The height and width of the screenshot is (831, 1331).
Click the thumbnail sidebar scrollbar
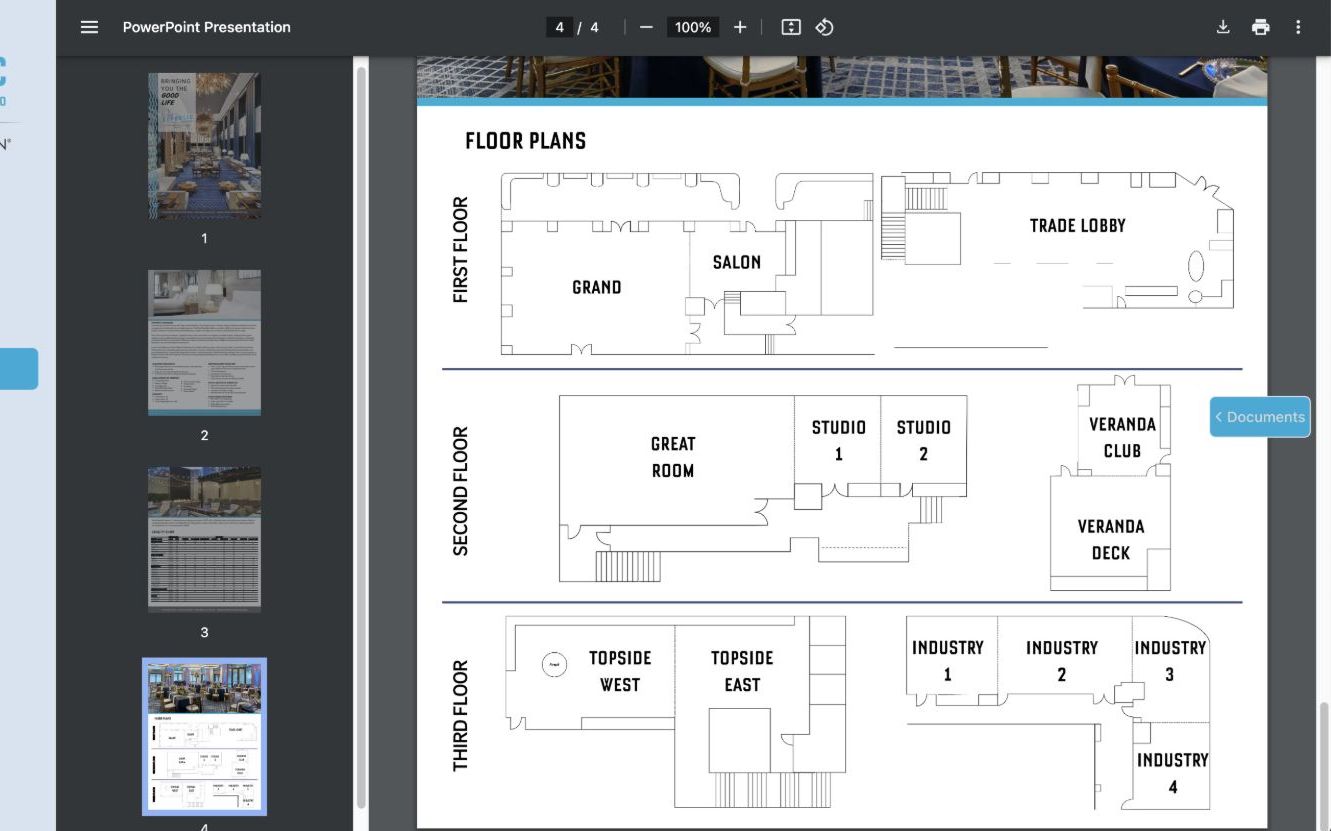361,435
